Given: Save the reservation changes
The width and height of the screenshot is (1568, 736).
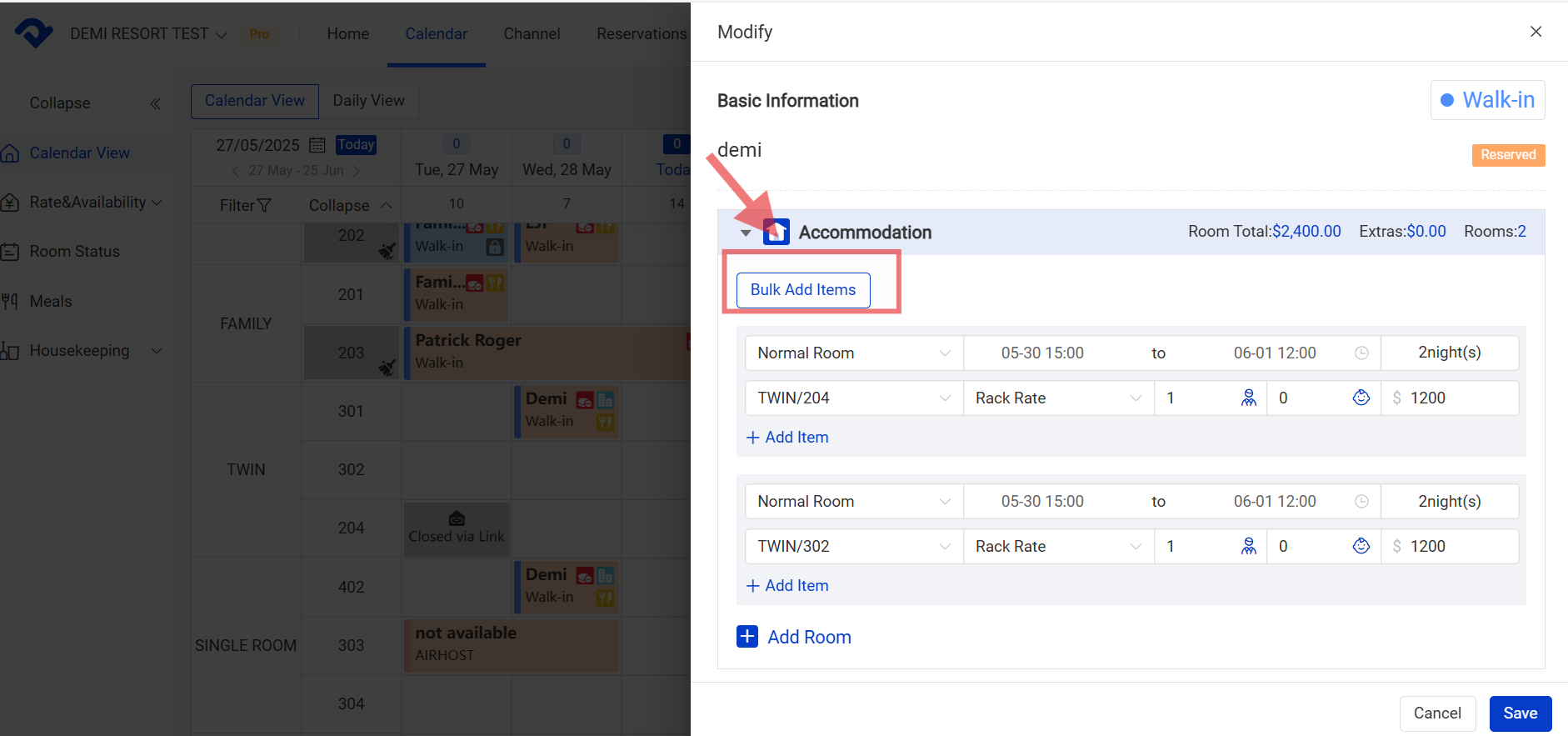Looking at the screenshot, I should point(1520,713).
